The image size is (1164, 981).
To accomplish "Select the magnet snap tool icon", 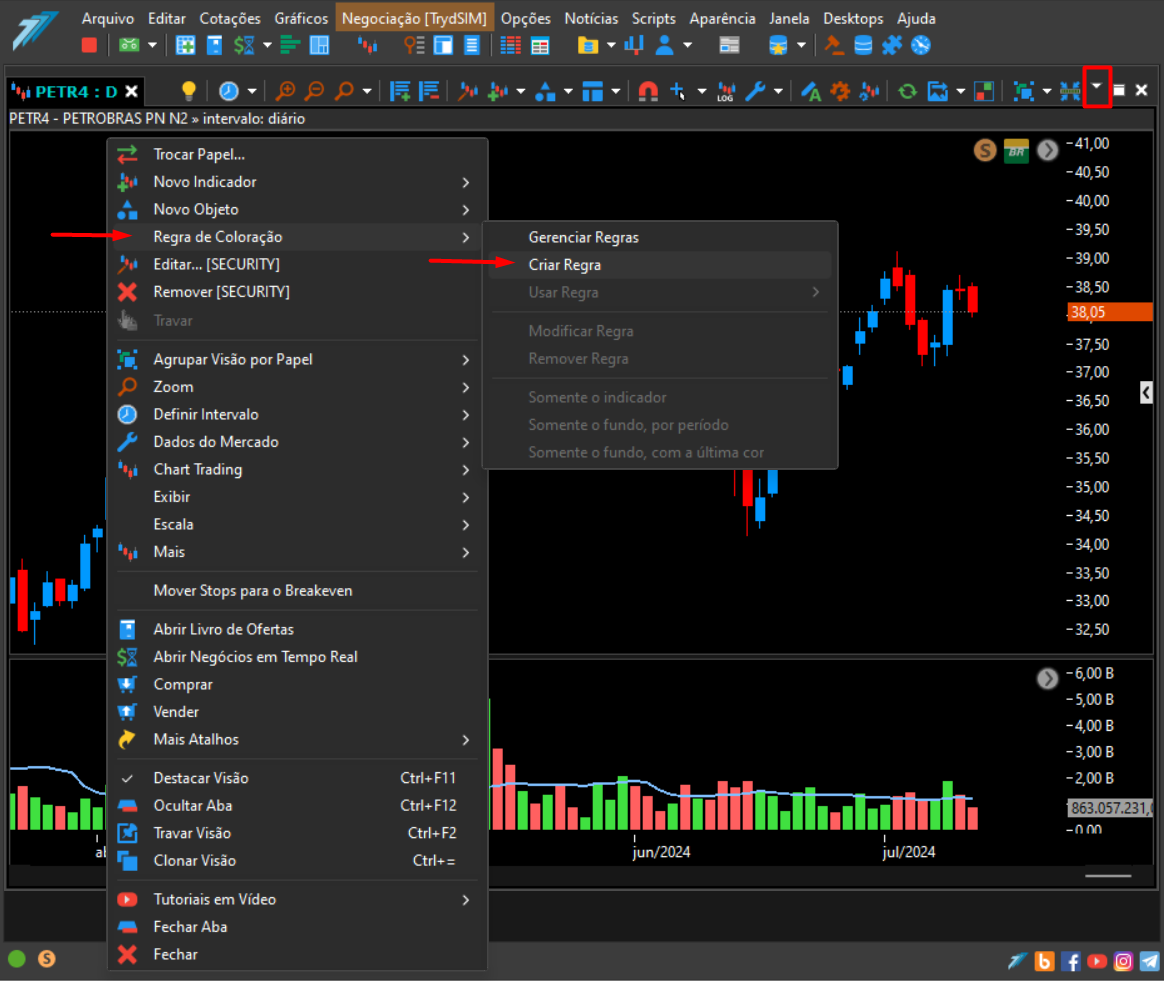I will [648, 91].
